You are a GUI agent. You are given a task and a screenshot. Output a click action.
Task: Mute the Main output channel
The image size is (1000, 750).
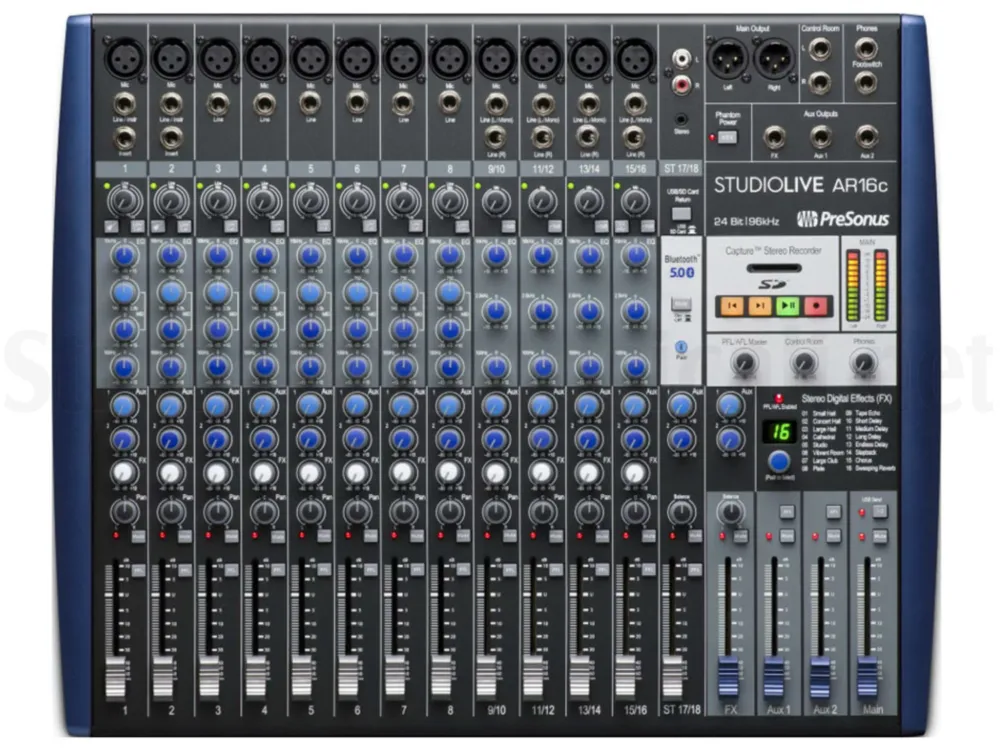880,537
